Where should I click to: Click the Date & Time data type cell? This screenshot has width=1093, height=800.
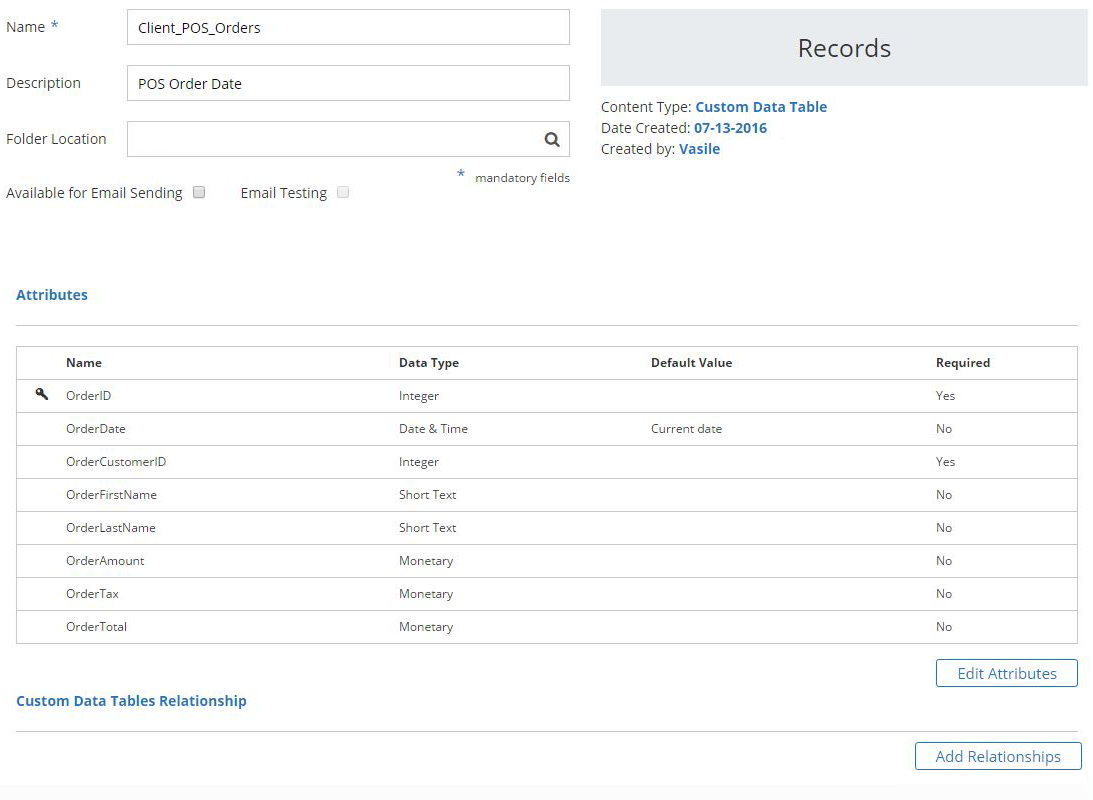433,429
